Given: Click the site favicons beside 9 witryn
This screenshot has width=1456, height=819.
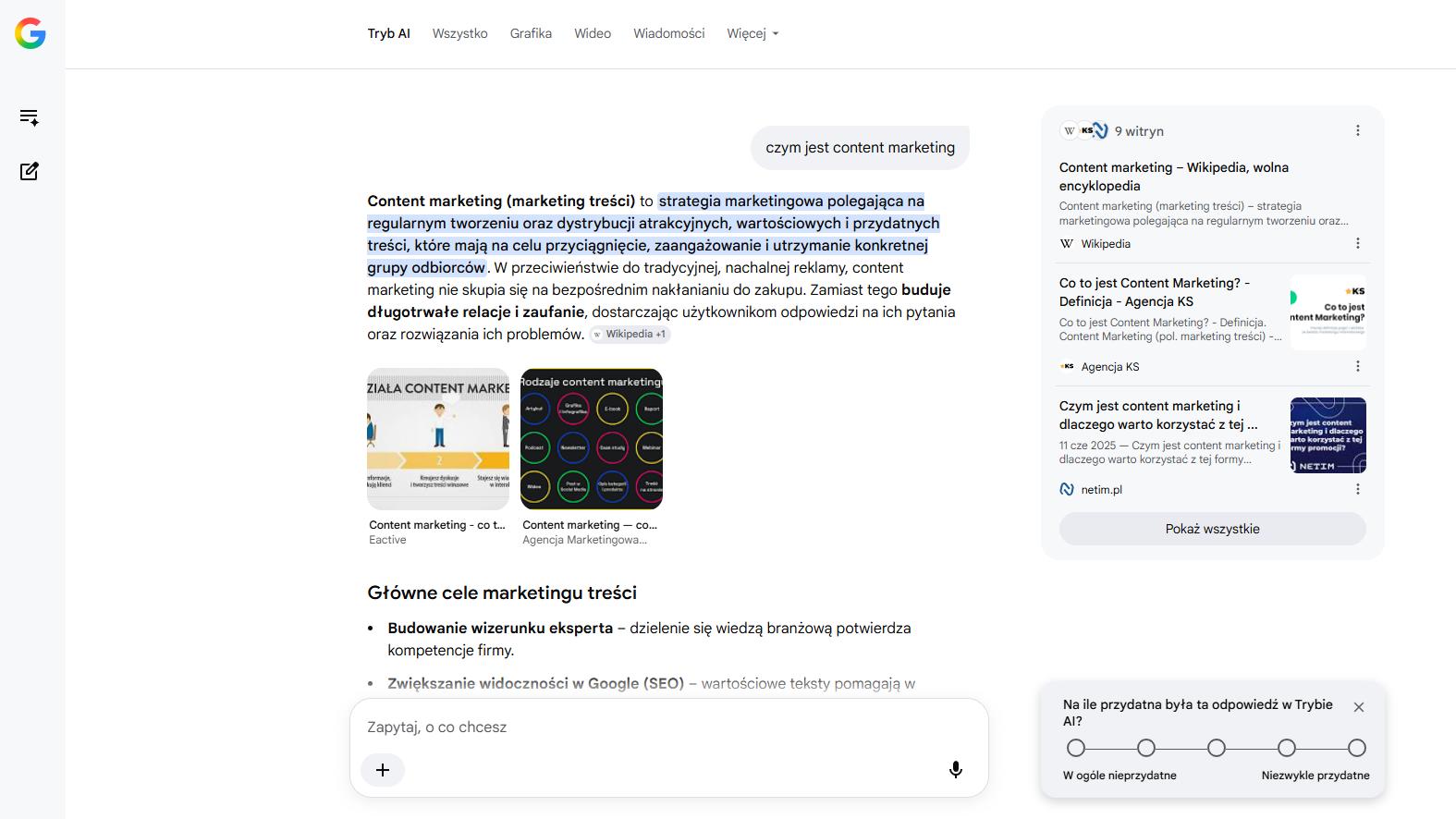Looking at the screenshot, I should coord(1083,130).
